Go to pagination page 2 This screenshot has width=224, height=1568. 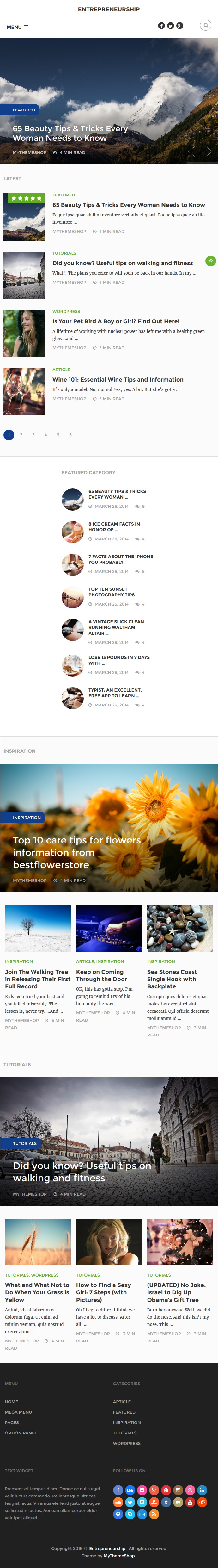click(21, 435)
